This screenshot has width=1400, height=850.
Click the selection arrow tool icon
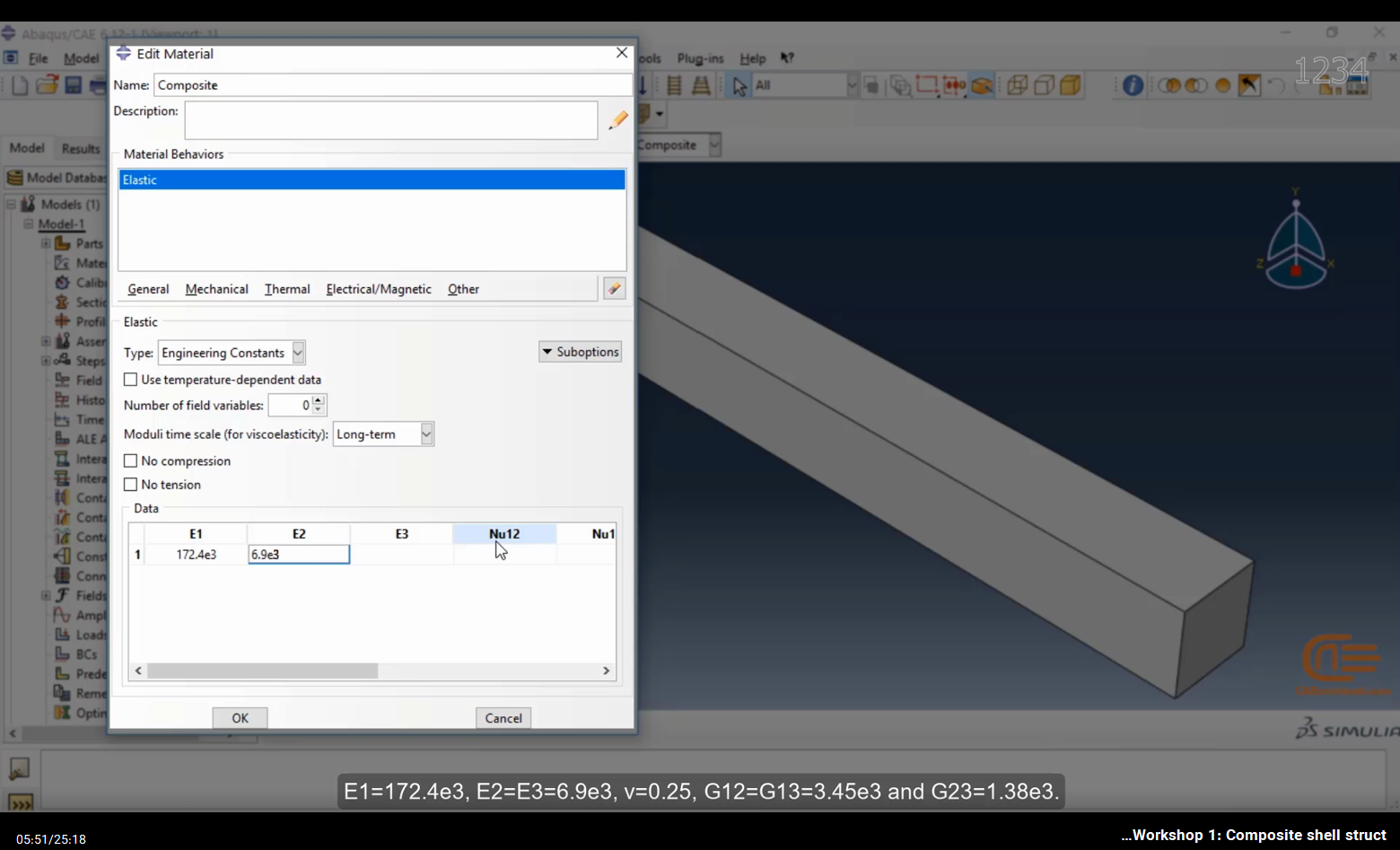tap(739, 86)
